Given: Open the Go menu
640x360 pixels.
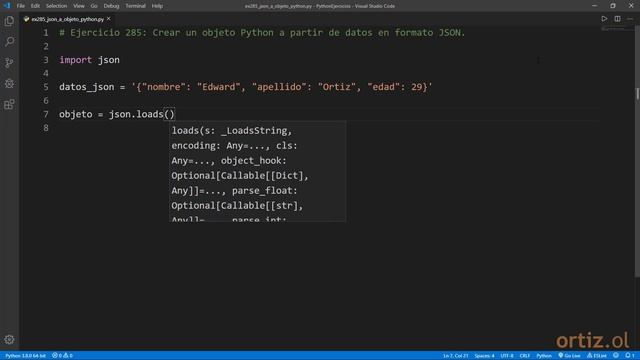Looking at the screenshot, I should (94, 6).
